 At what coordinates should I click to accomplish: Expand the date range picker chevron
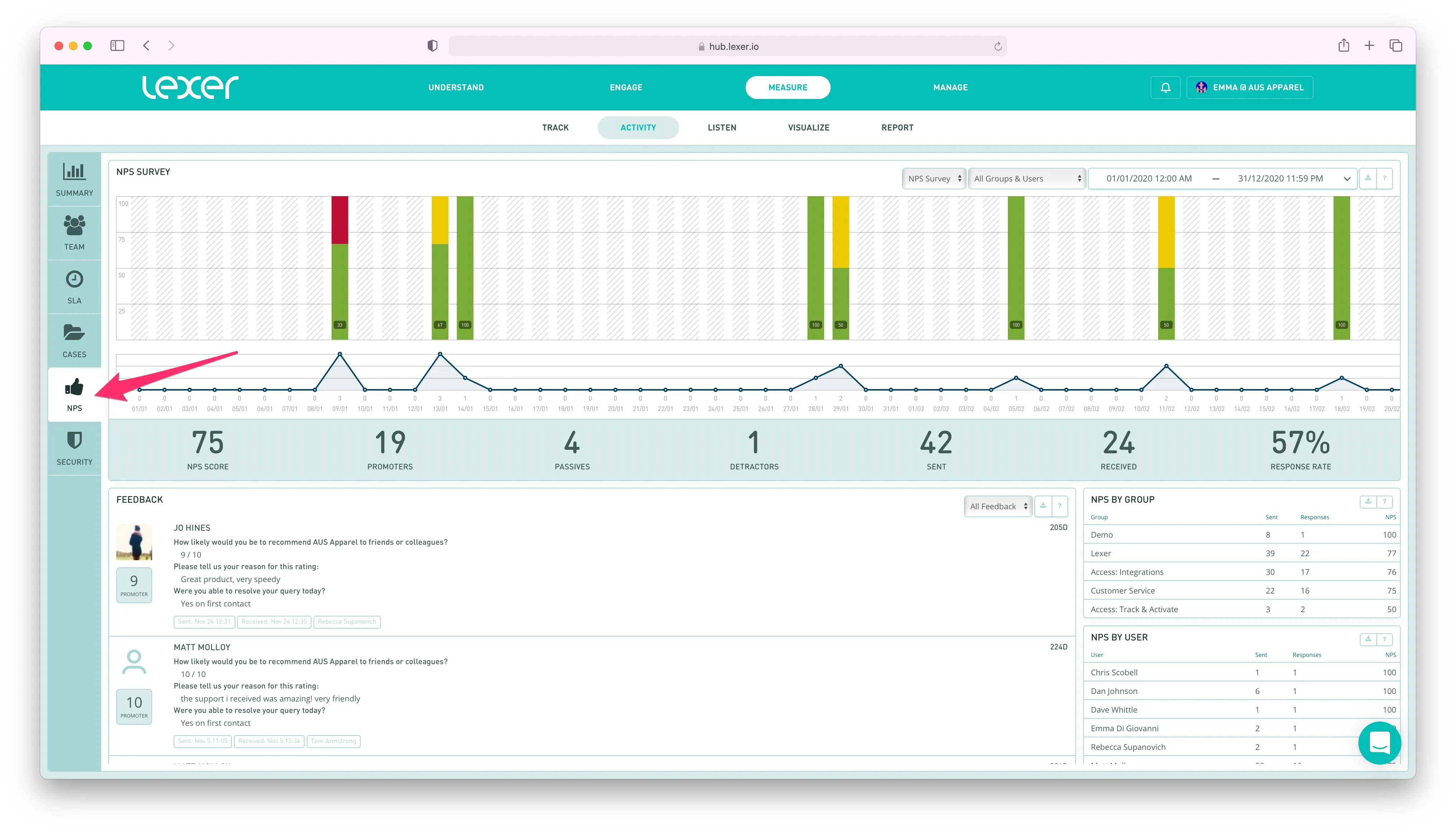point(1346,179)
